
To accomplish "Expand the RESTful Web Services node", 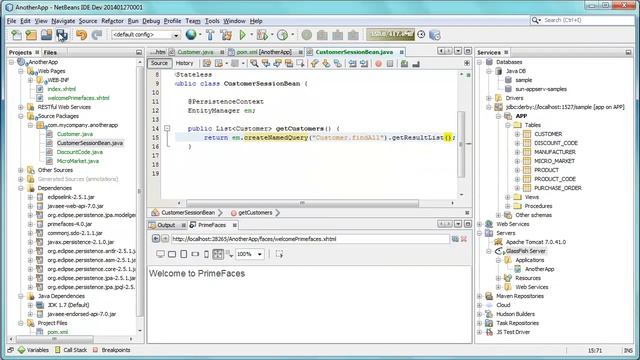I will point(21,107).
